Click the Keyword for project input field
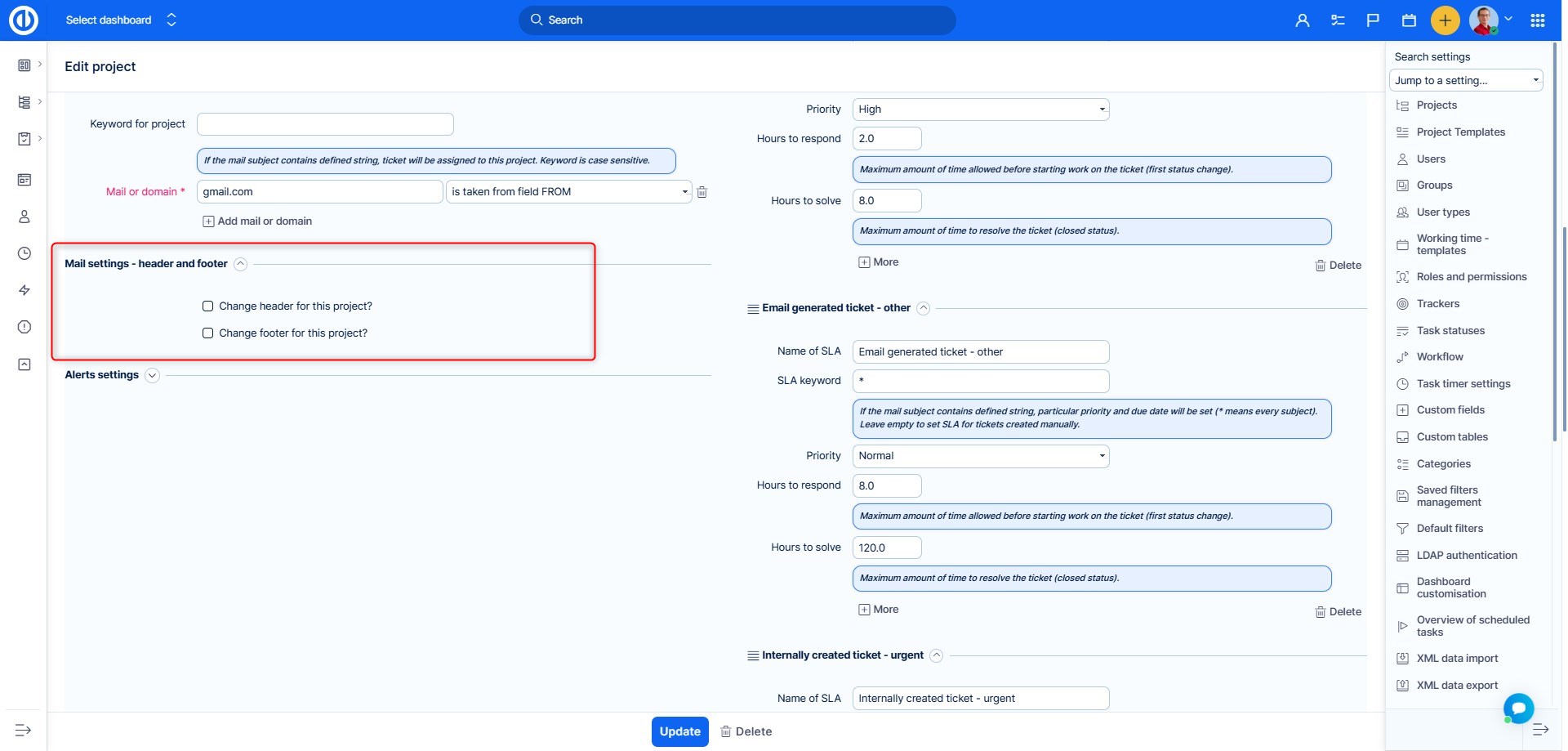The width and height of the screenshot is (1568, 751). (325, 124)
